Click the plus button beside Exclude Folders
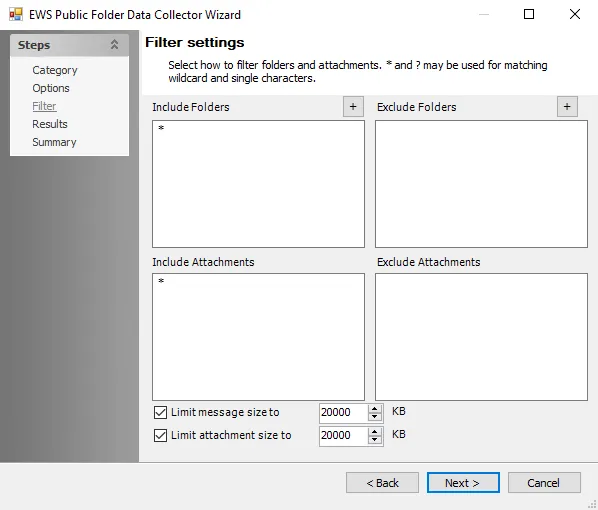Viewport: 598px width, 510px height. pos(567,106)
